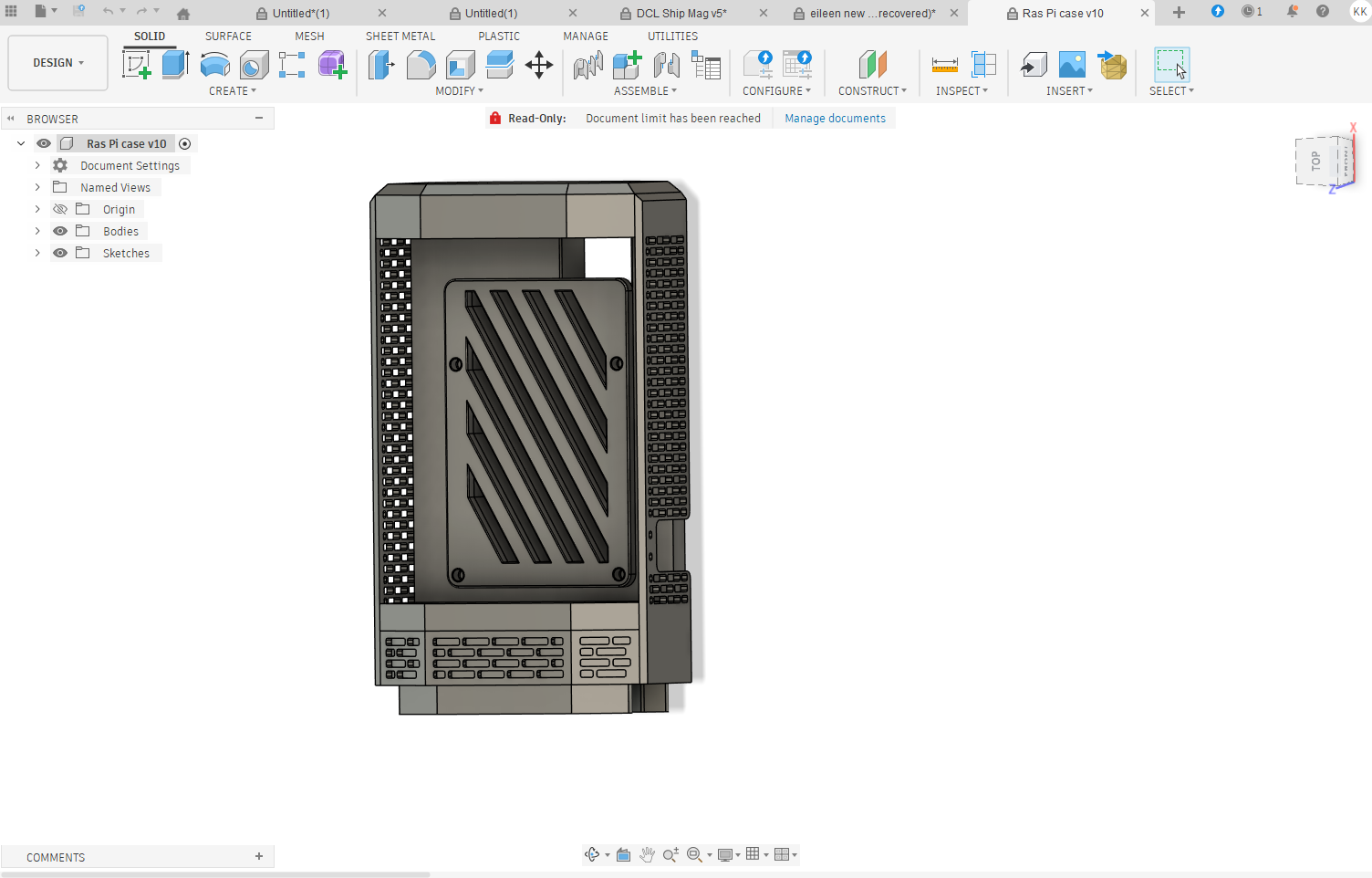Add a new comment with plus button
Image resolution: width=1372 pixels, height=878 pixels.
tap(259, 856)
